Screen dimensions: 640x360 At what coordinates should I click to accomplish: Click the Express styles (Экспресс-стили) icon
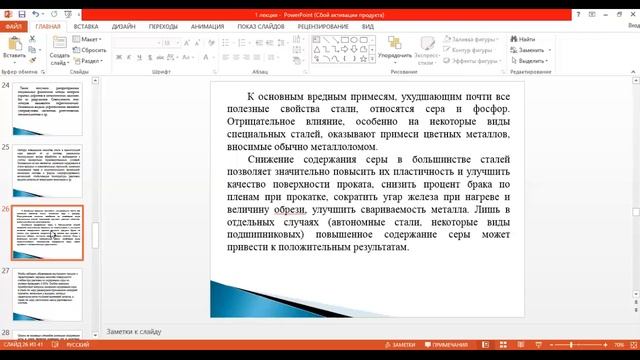coord(427,42)
